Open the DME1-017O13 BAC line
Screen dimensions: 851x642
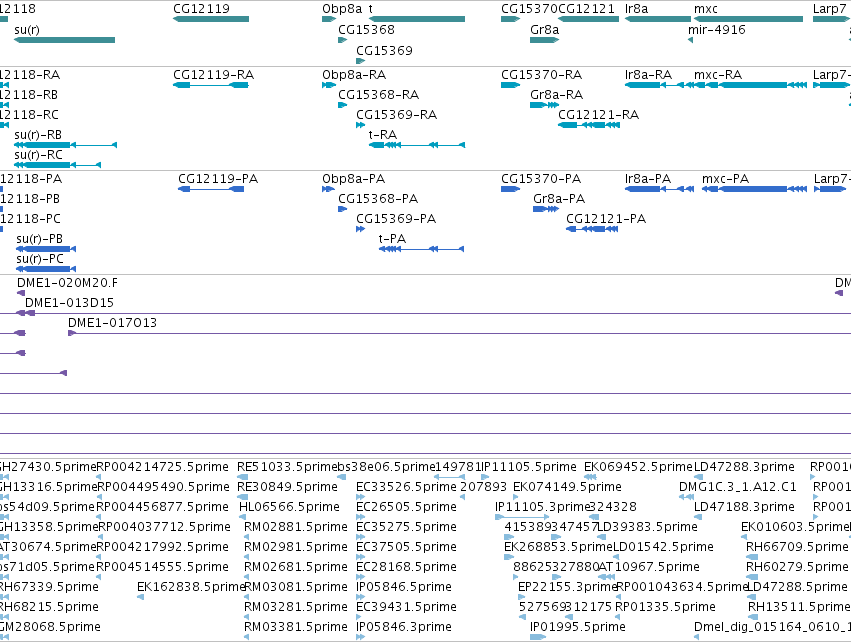click(459, 333)
